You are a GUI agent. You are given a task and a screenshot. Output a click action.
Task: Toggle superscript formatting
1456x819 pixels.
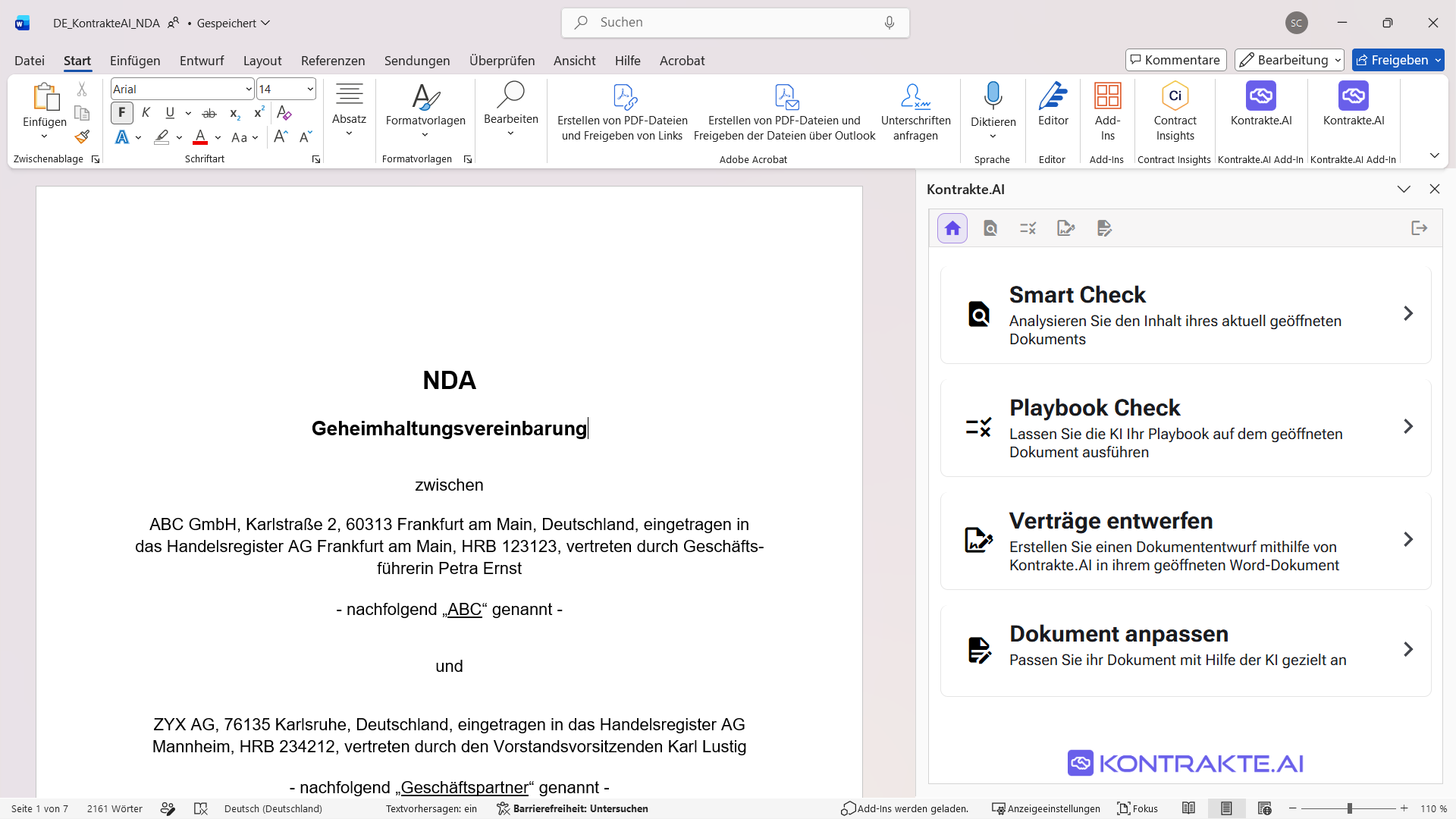click(x=259, y=113)
